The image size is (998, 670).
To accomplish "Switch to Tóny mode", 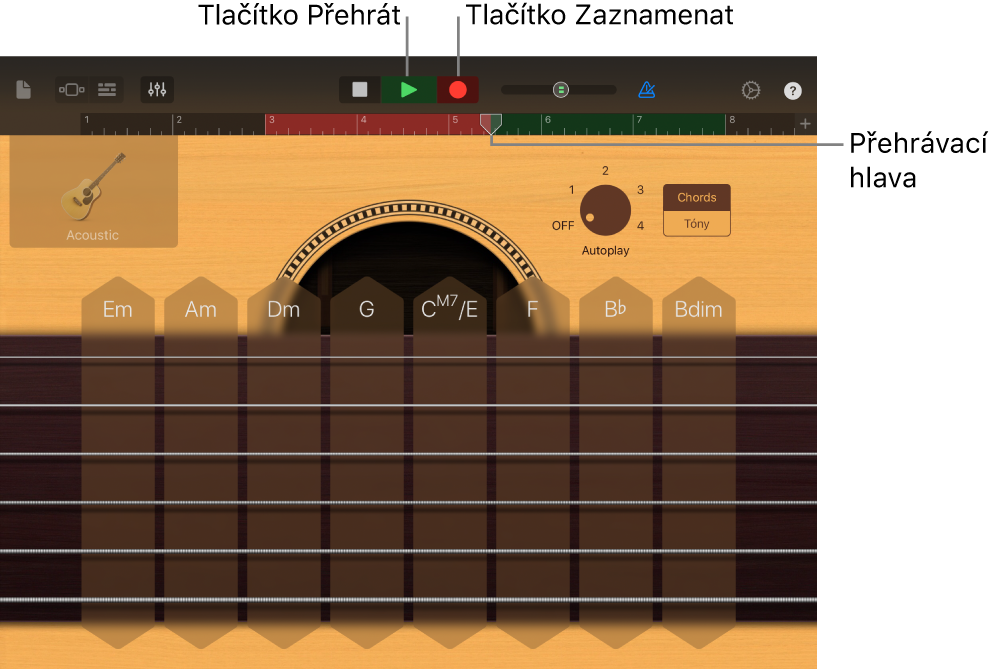I will click(x=697, y=224).
